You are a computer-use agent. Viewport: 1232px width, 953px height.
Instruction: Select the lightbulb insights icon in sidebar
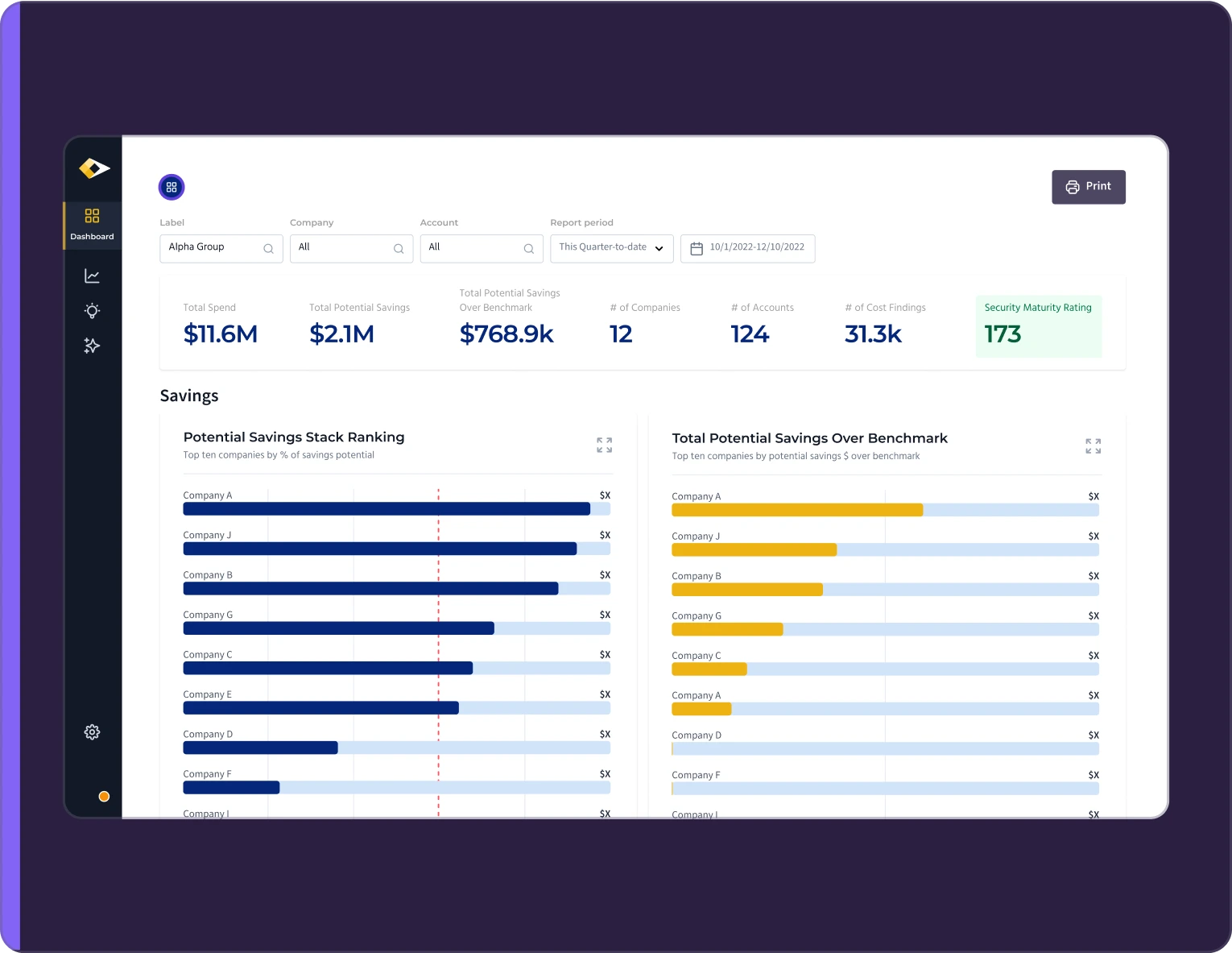(x=92, y=310)
